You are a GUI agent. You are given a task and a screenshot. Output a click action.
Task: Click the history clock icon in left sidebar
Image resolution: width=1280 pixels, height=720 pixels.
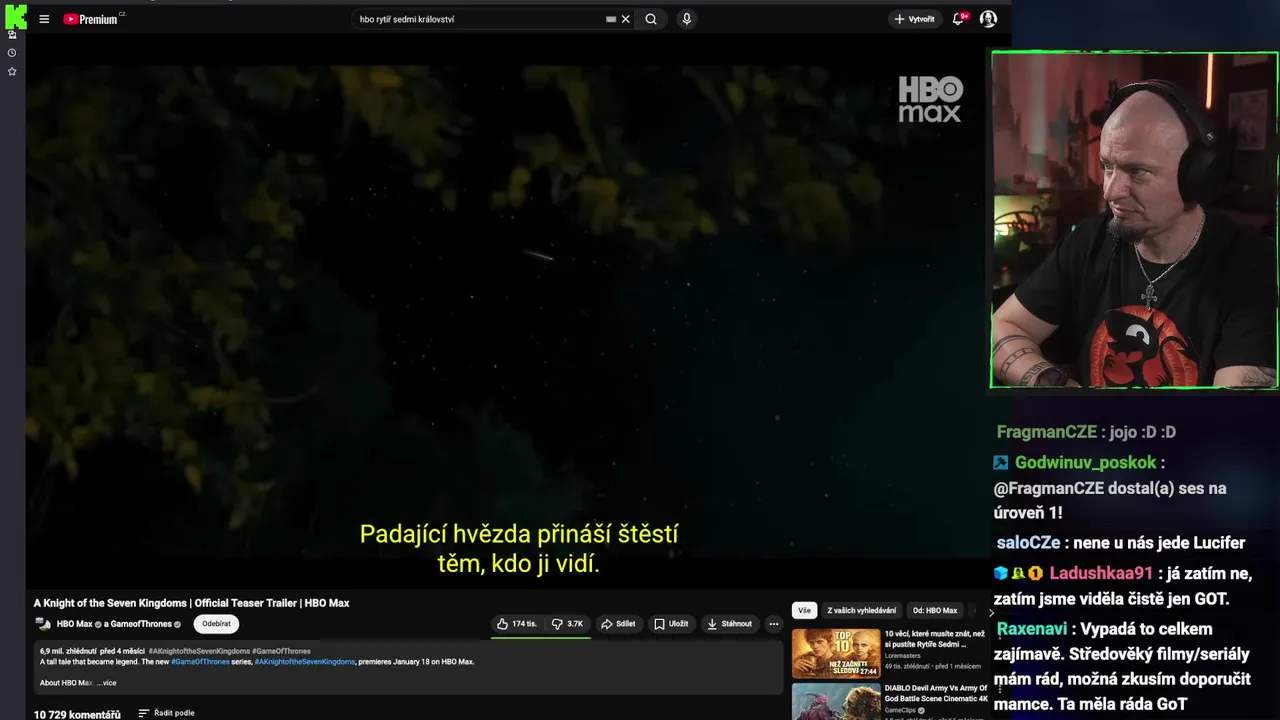pos(12,53)
